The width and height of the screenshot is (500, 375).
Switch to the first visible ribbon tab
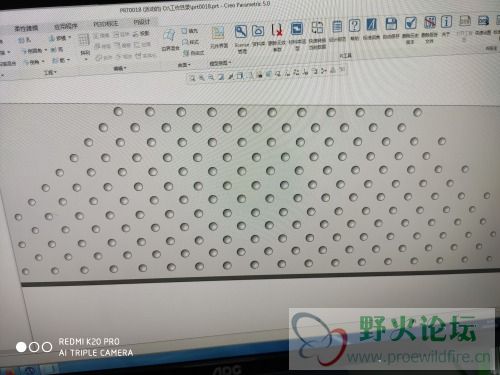[x=26, y=28]
